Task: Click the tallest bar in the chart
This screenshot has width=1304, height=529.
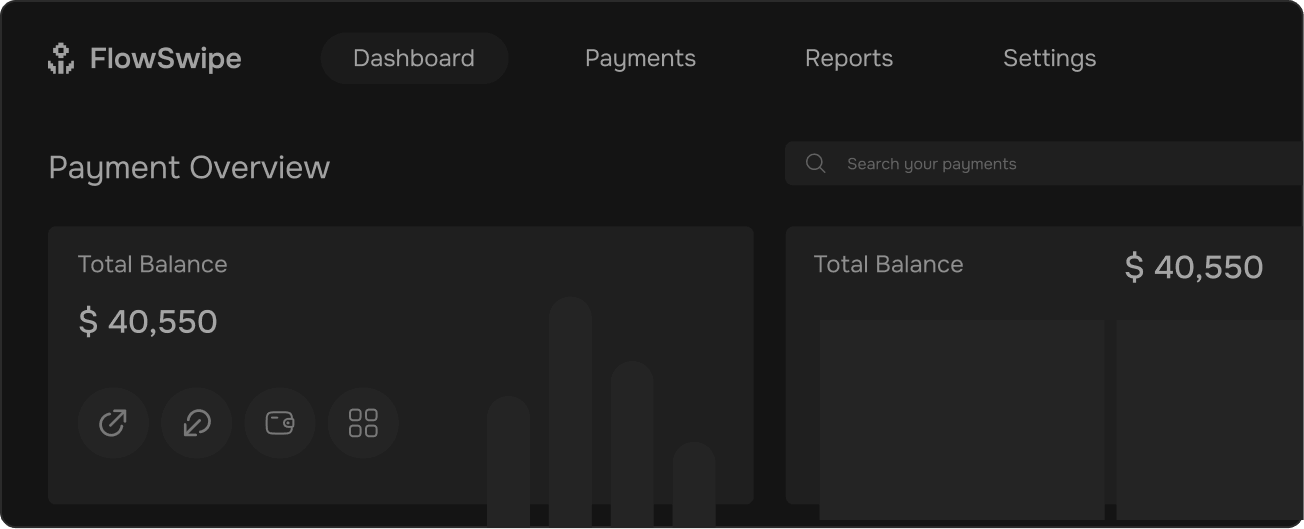Action: (x=570, y=411)
